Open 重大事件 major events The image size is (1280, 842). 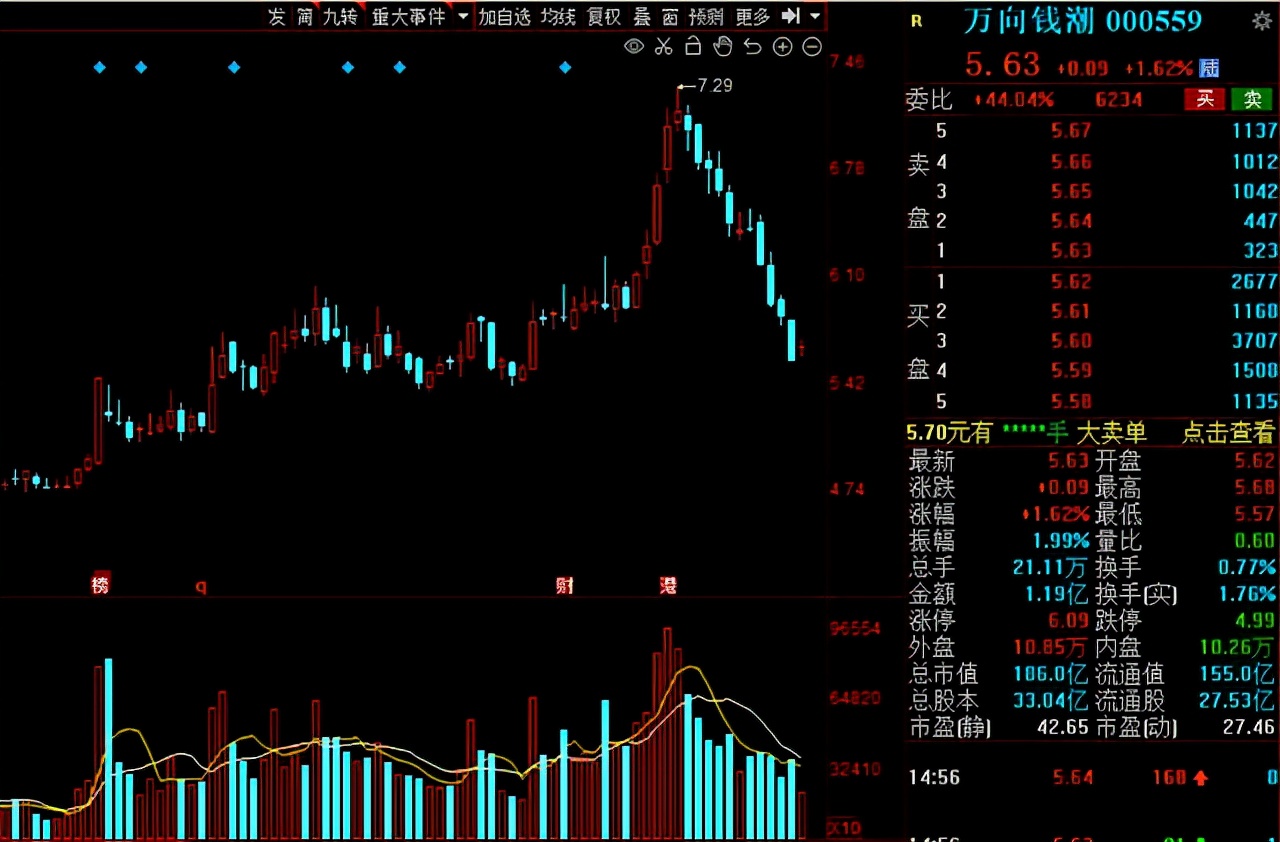pos(408,16)
